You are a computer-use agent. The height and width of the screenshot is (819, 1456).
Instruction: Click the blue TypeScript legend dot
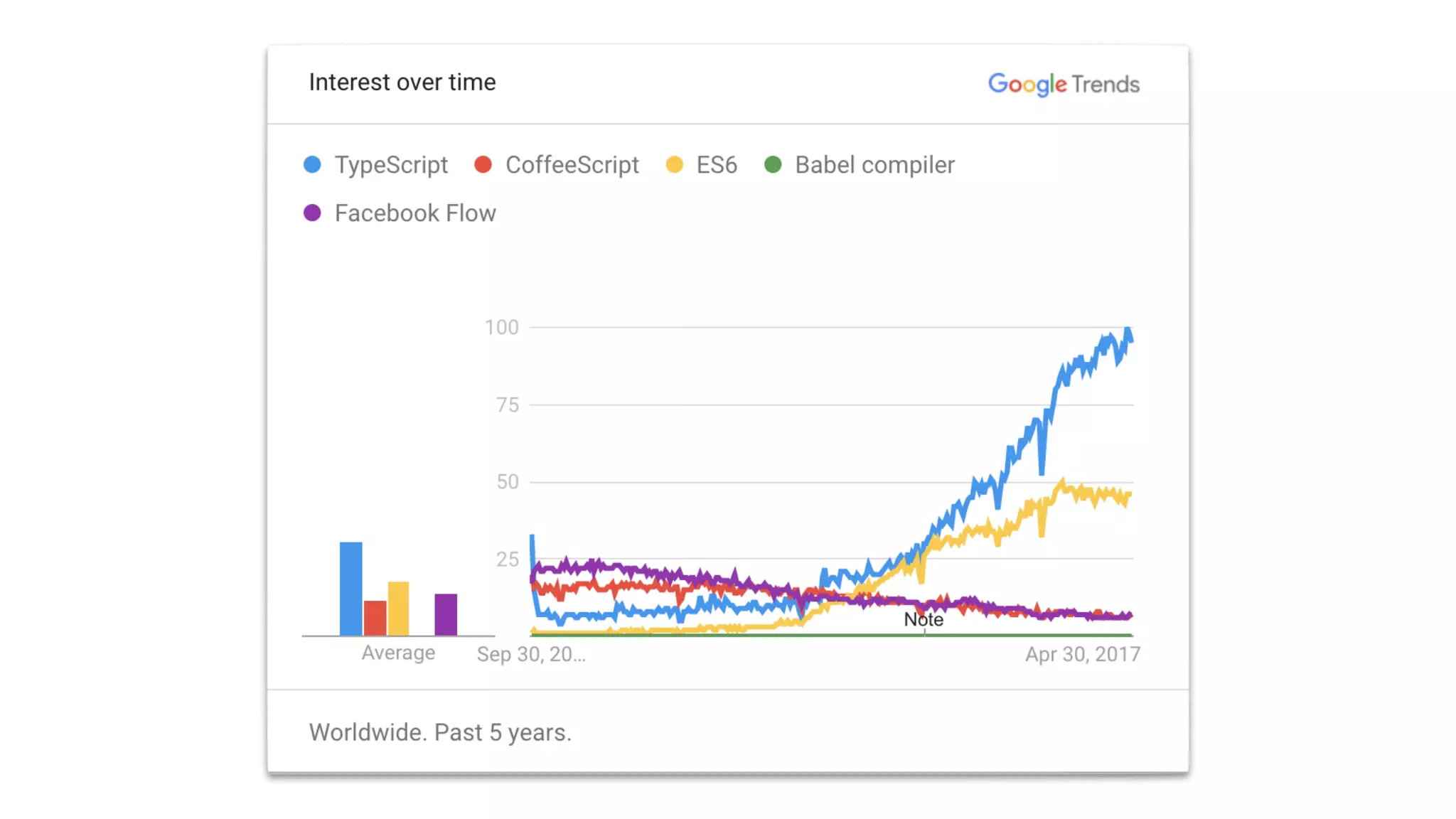point(312,165)
